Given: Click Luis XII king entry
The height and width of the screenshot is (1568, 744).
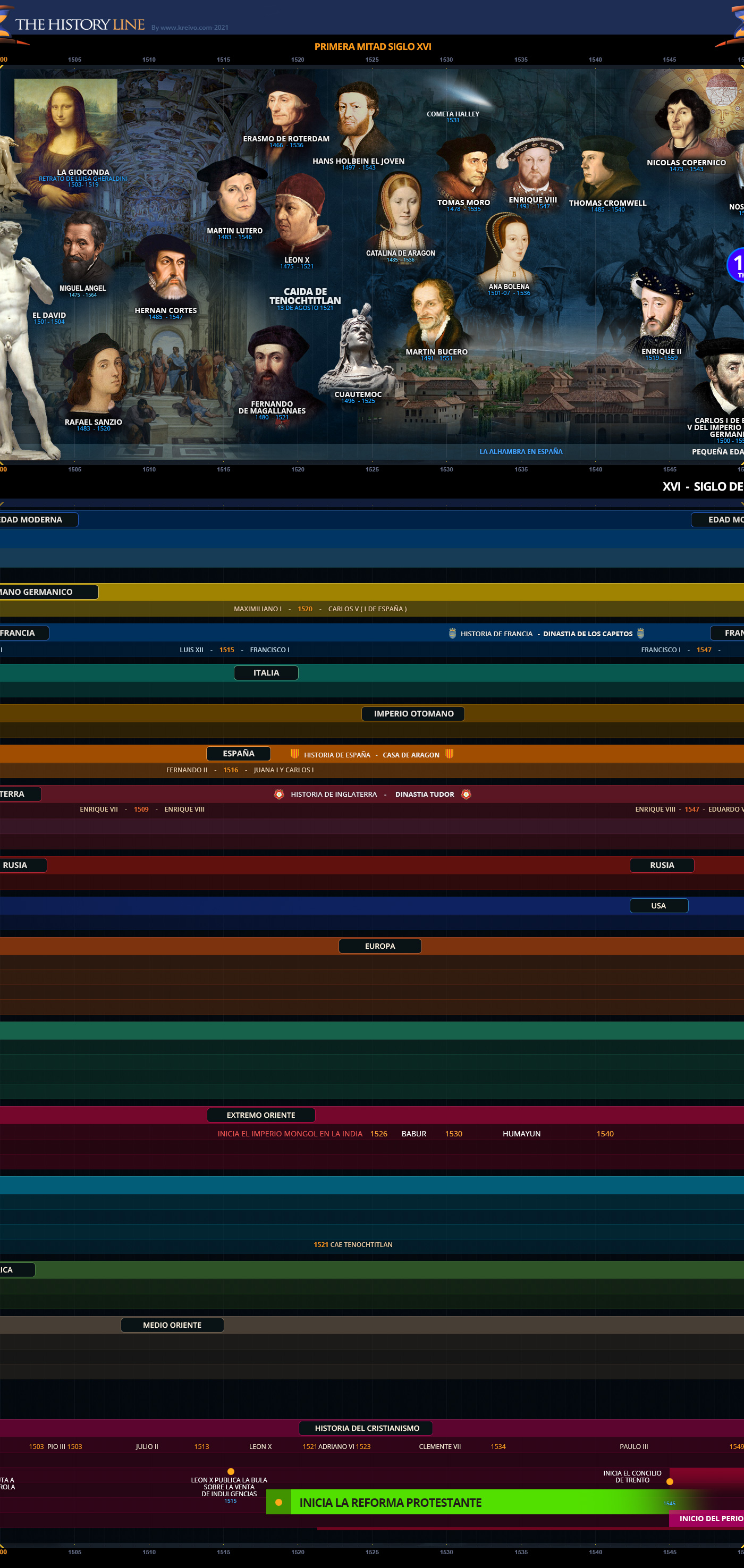Looking at the screenshot, I should (x=192, y=650).
